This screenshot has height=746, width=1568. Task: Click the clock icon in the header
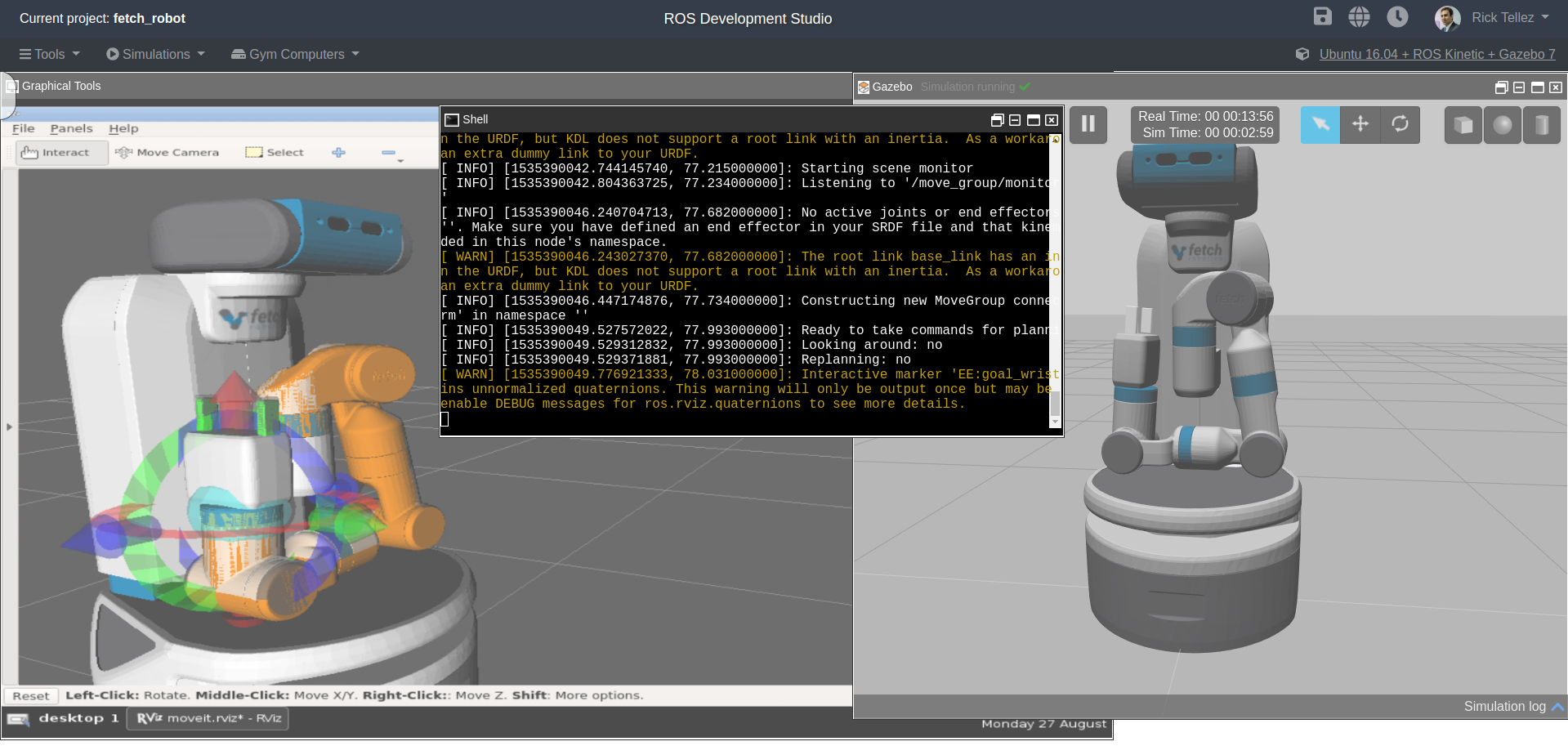(x=1397, y=16)
